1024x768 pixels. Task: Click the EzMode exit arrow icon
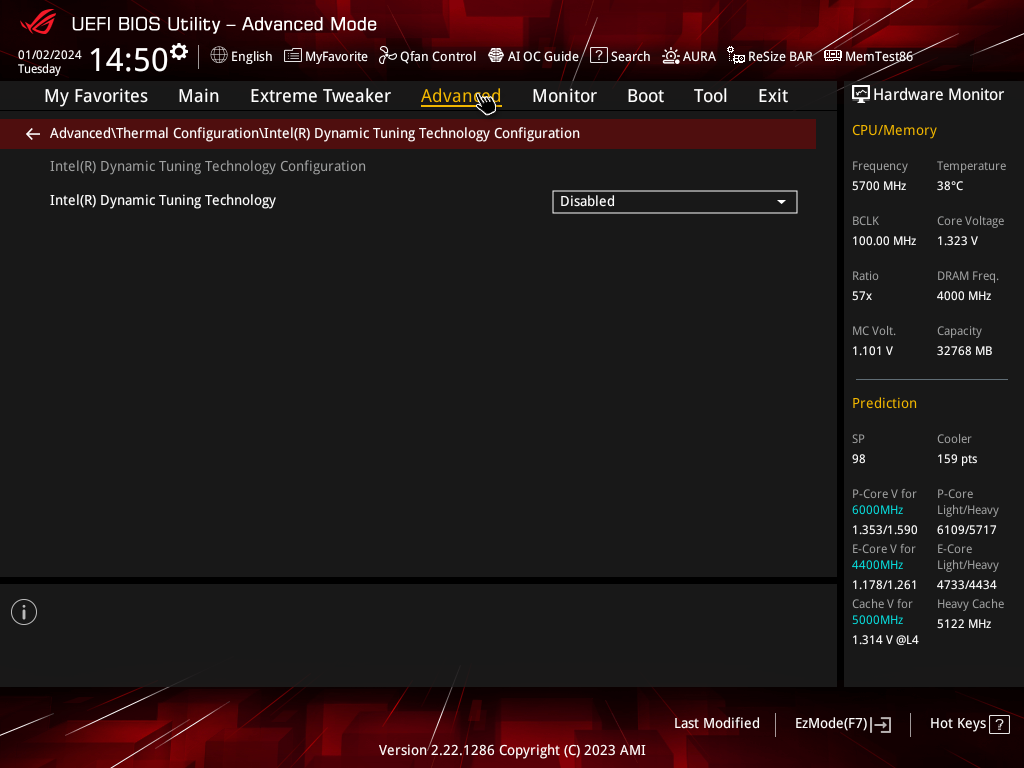coord(881,724)
